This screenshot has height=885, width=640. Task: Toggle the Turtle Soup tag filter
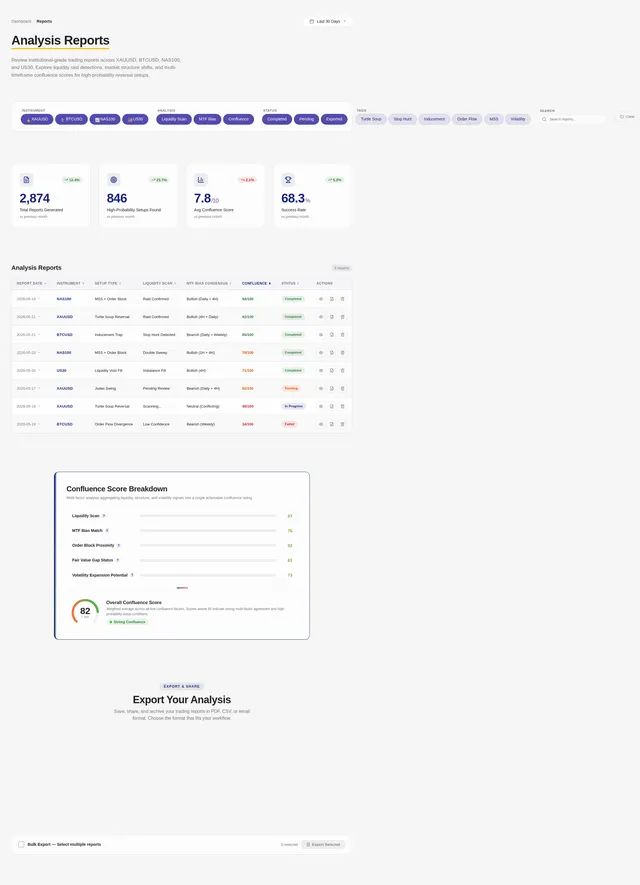pyautogui.click(x=371, y=119)
